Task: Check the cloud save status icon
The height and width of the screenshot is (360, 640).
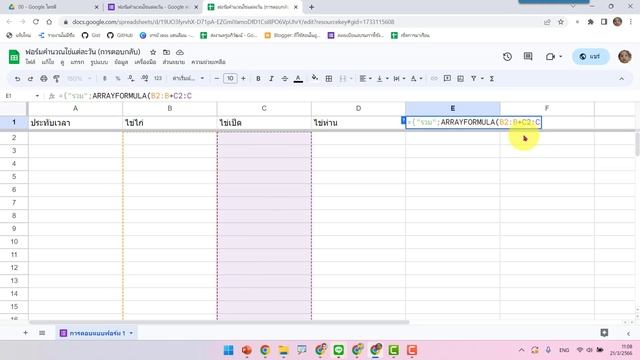Action: click(x=180, y=52)
